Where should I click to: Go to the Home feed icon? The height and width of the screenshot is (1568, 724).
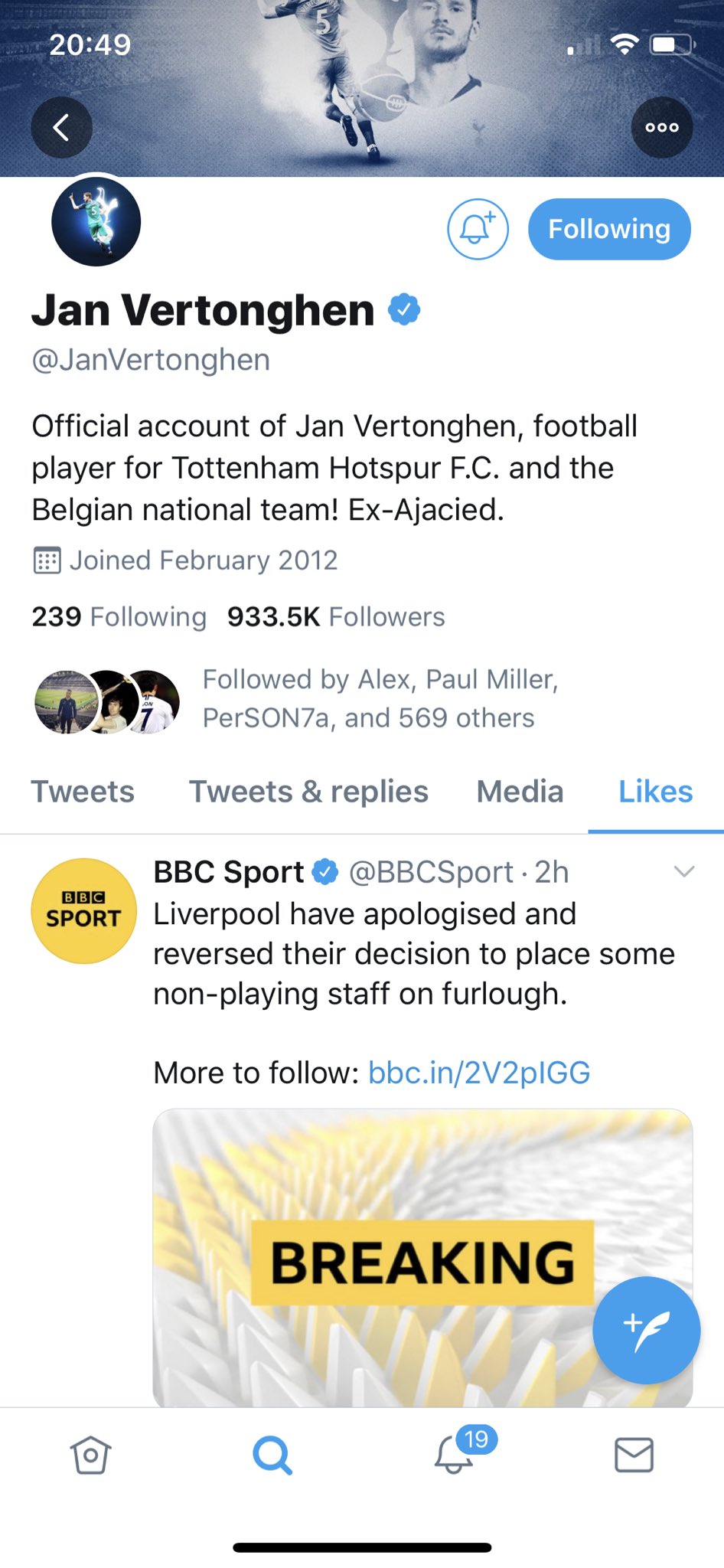91,1455
